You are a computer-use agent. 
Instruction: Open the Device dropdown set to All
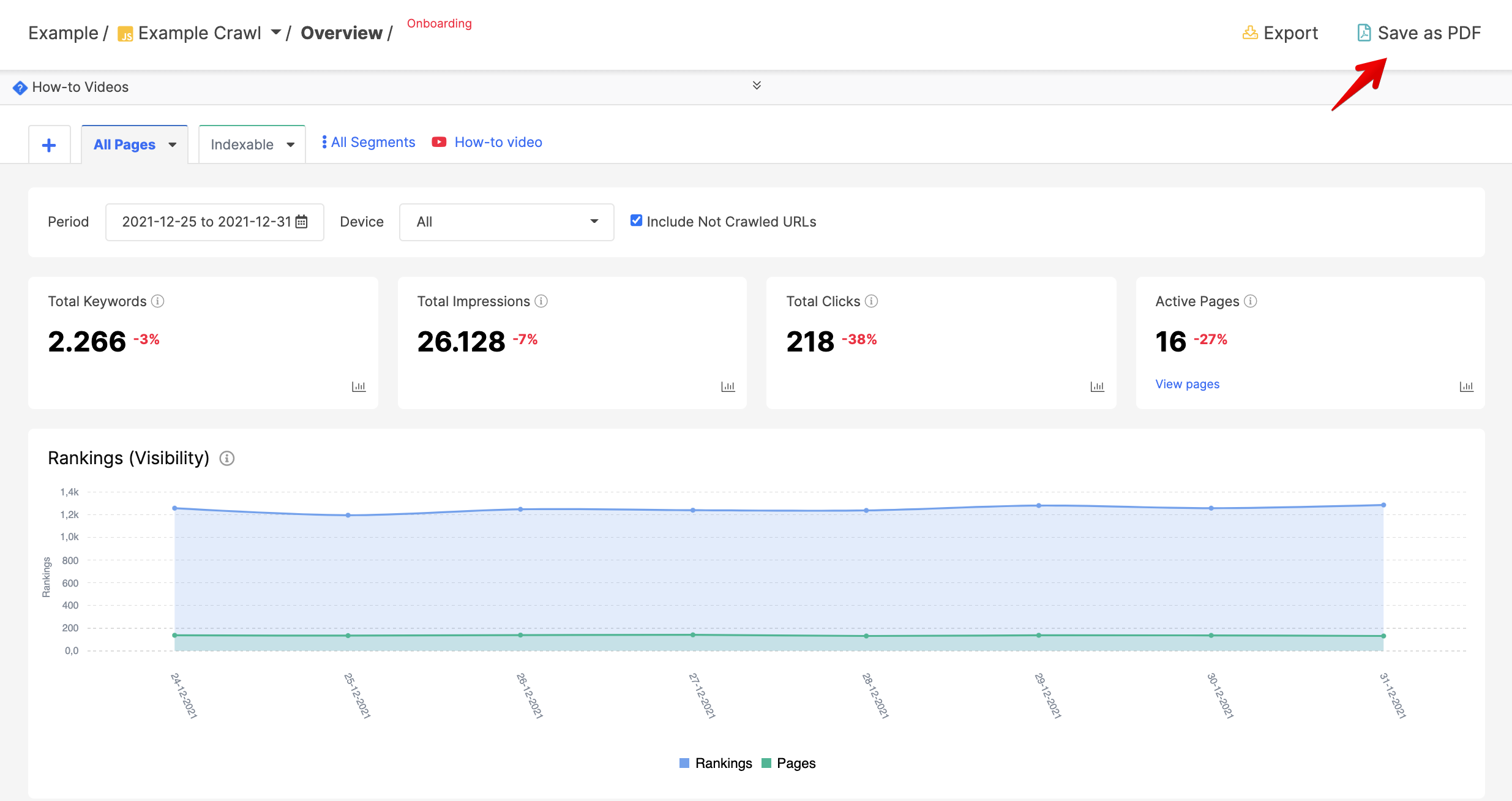pos(507,222)
